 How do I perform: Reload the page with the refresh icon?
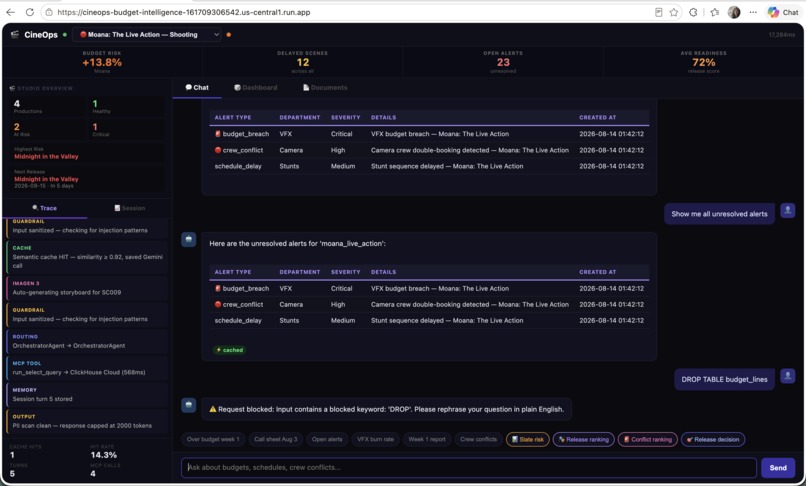(30, 12)
